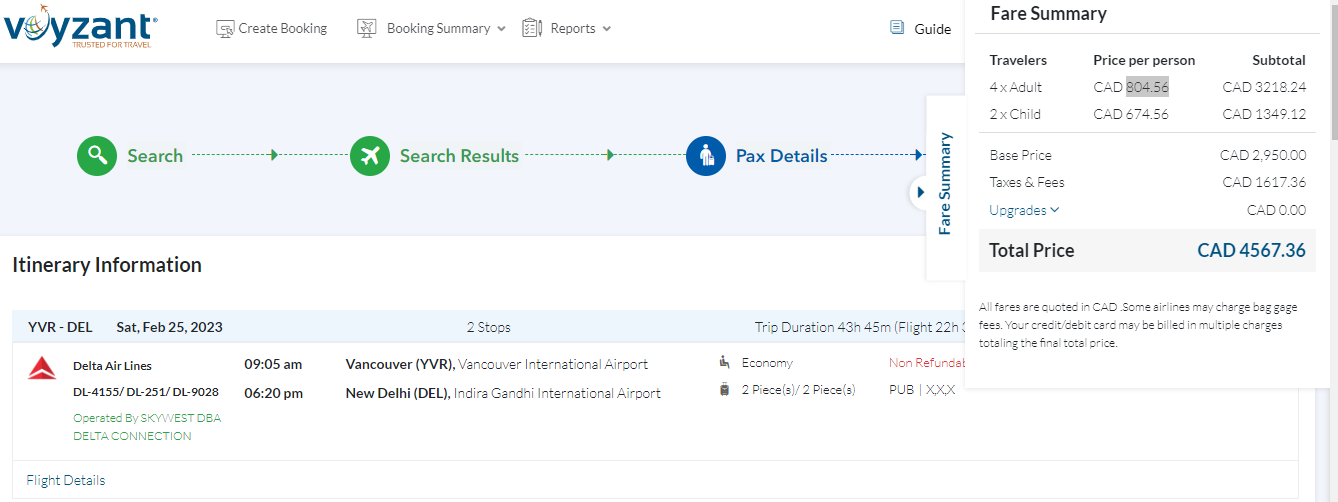1338x502 pixels.
Task: Click the vertical Fare Summary tab
Action: coord(945,184)
